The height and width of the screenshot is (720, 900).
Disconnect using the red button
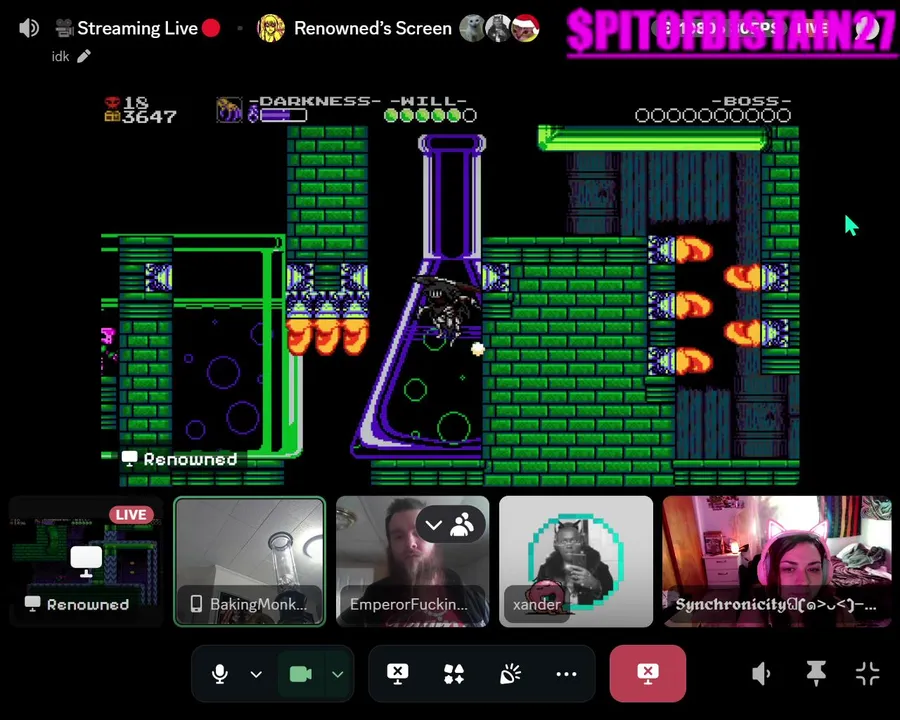647,673
